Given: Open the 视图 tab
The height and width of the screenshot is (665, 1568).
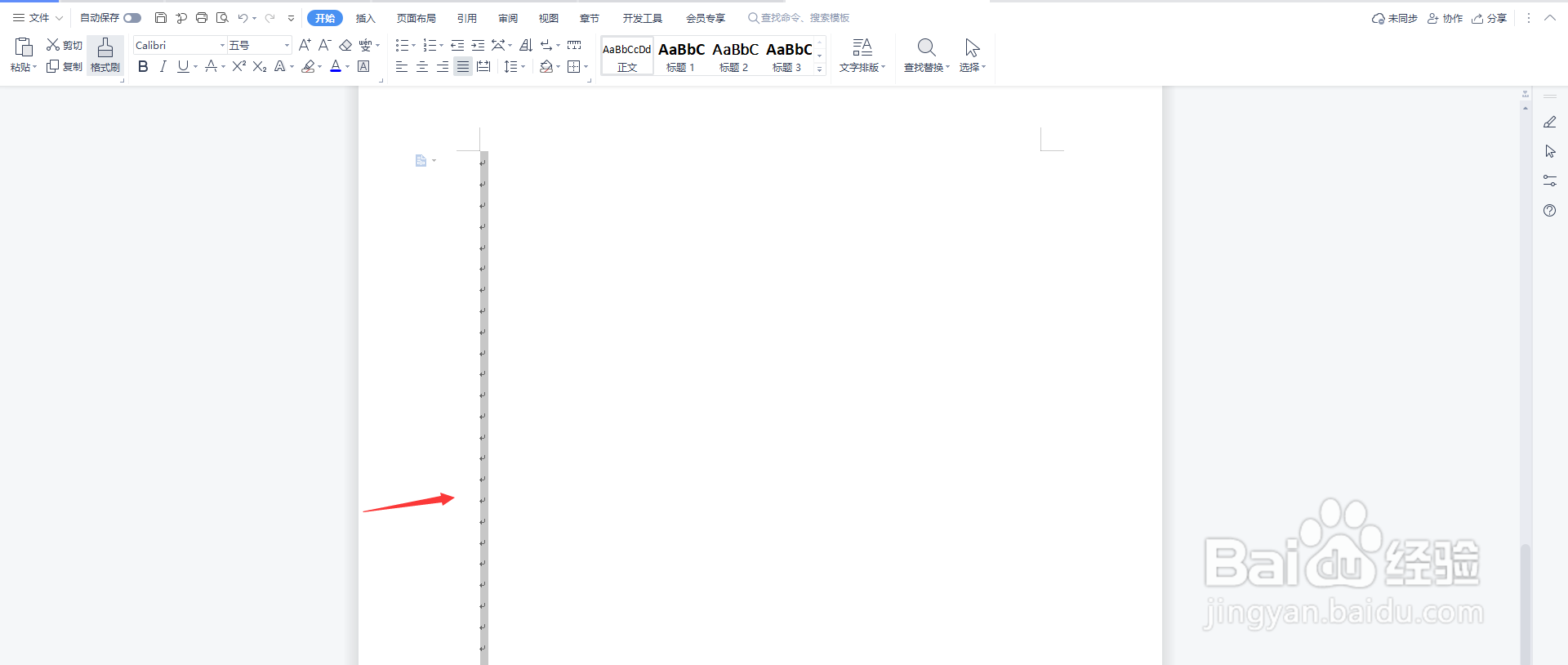Looking at the screenshot, I should 549,18.
